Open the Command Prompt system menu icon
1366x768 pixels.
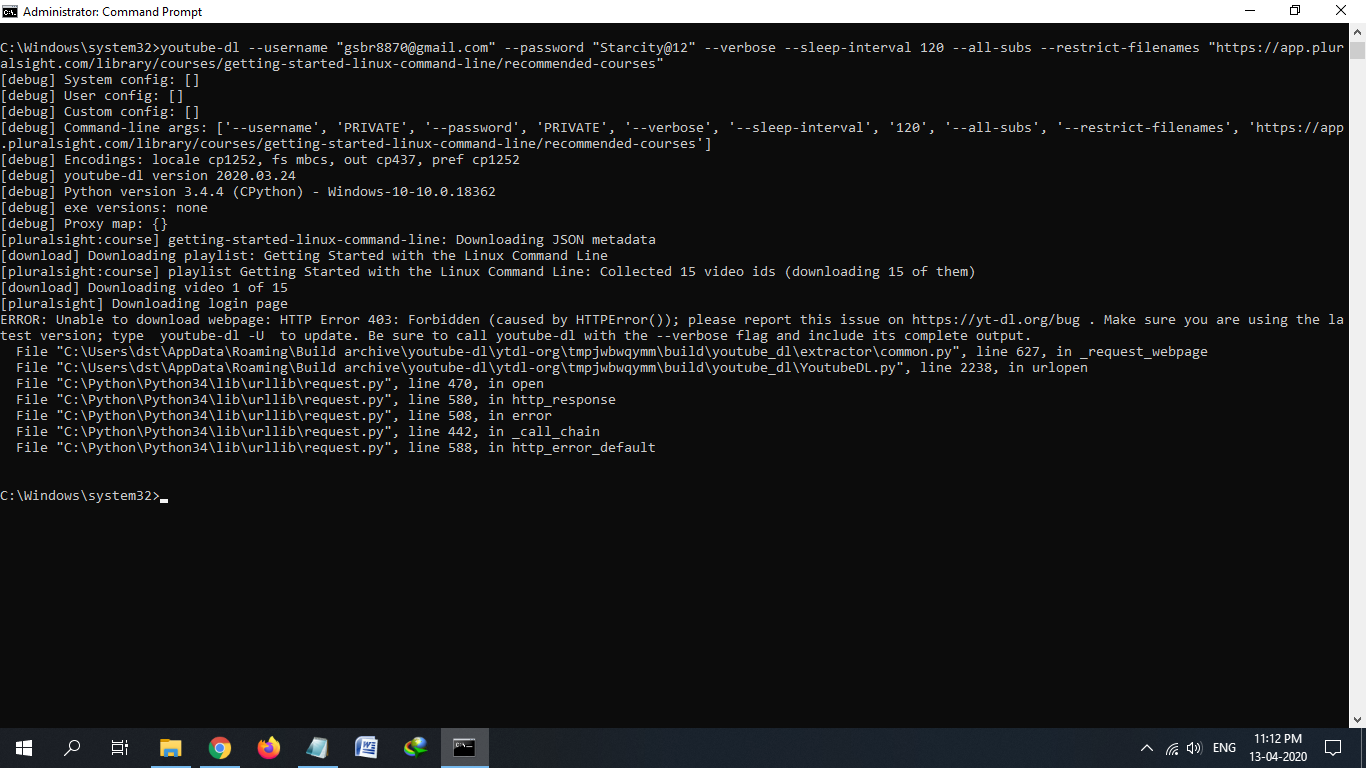tap(10, 11)
